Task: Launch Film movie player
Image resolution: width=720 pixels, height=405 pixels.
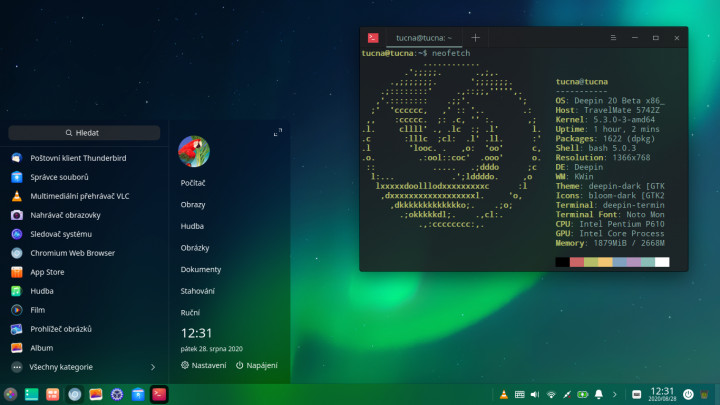Action: (84, 310)
